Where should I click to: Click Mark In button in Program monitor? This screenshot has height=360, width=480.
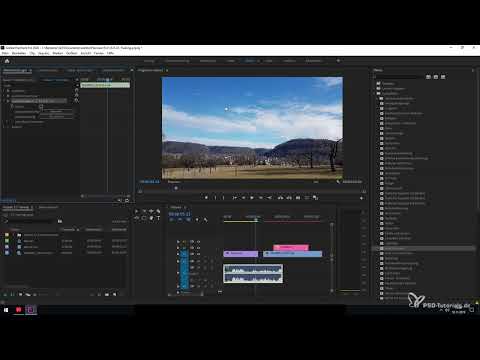pos(215,198)
